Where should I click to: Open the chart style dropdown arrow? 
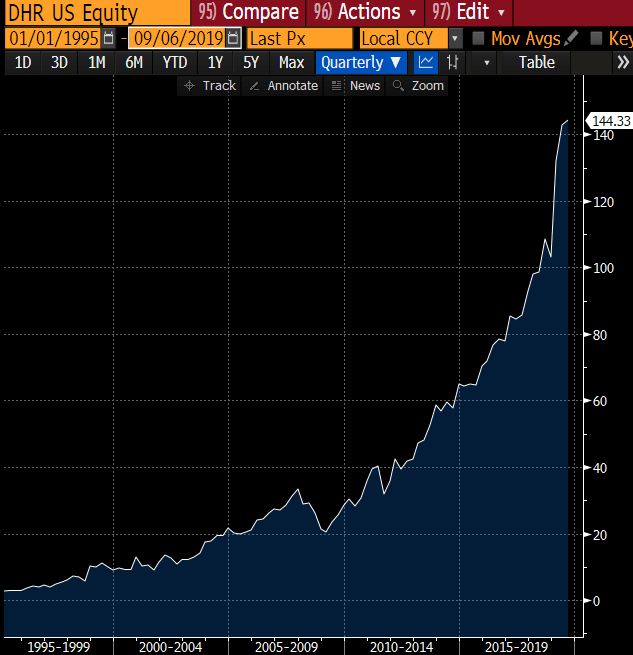click(486, 62)
